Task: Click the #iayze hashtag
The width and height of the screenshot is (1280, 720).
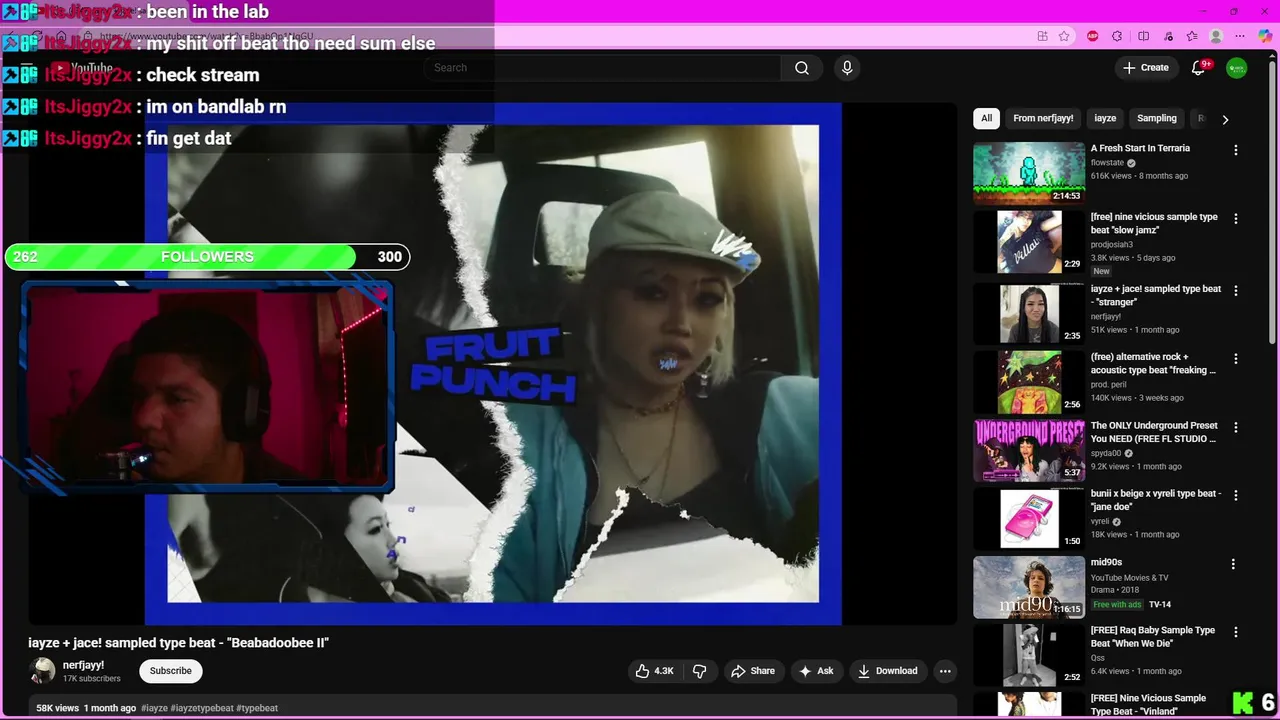Action: click(154, 708)
